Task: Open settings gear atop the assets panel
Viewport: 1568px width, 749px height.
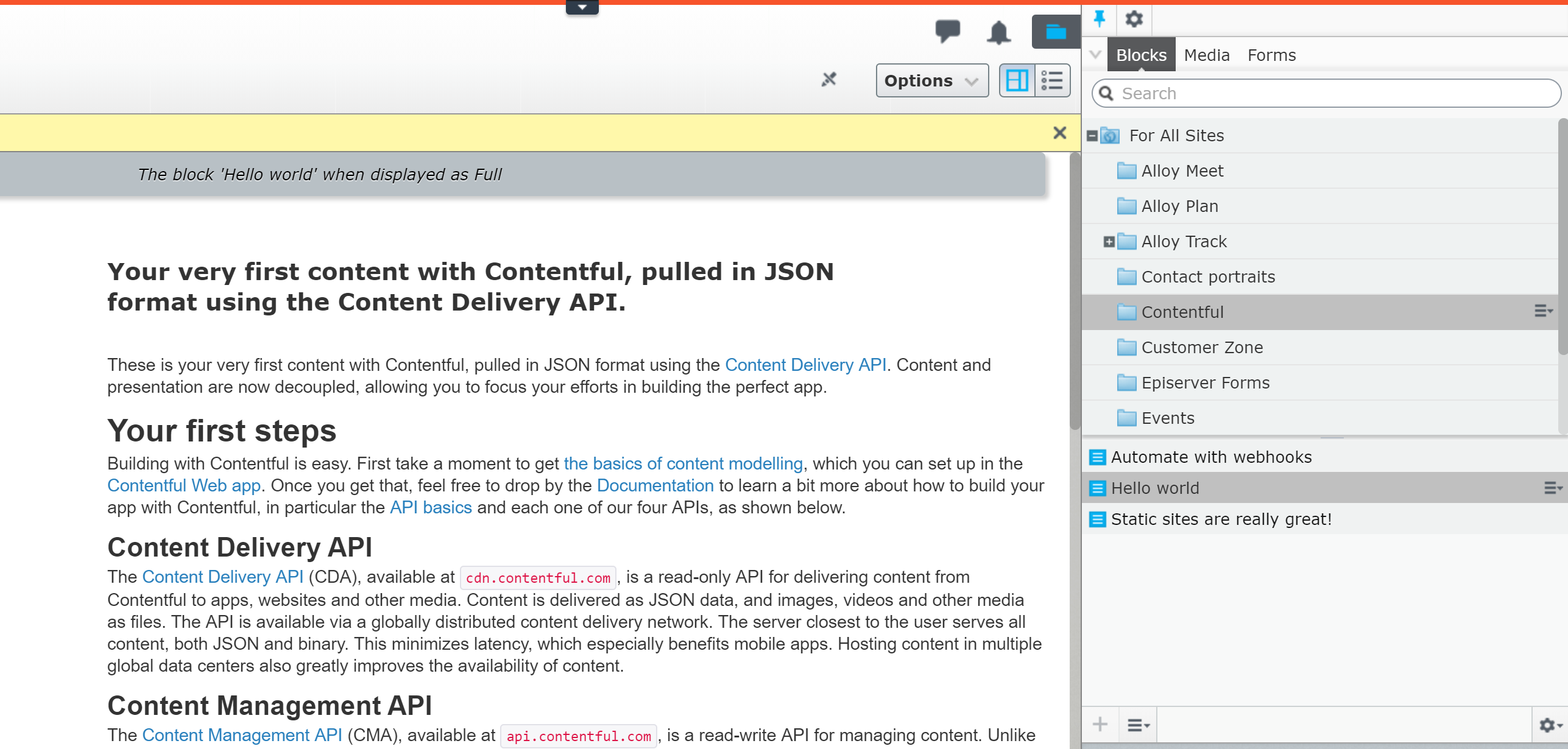Action: pos(1134,19)
